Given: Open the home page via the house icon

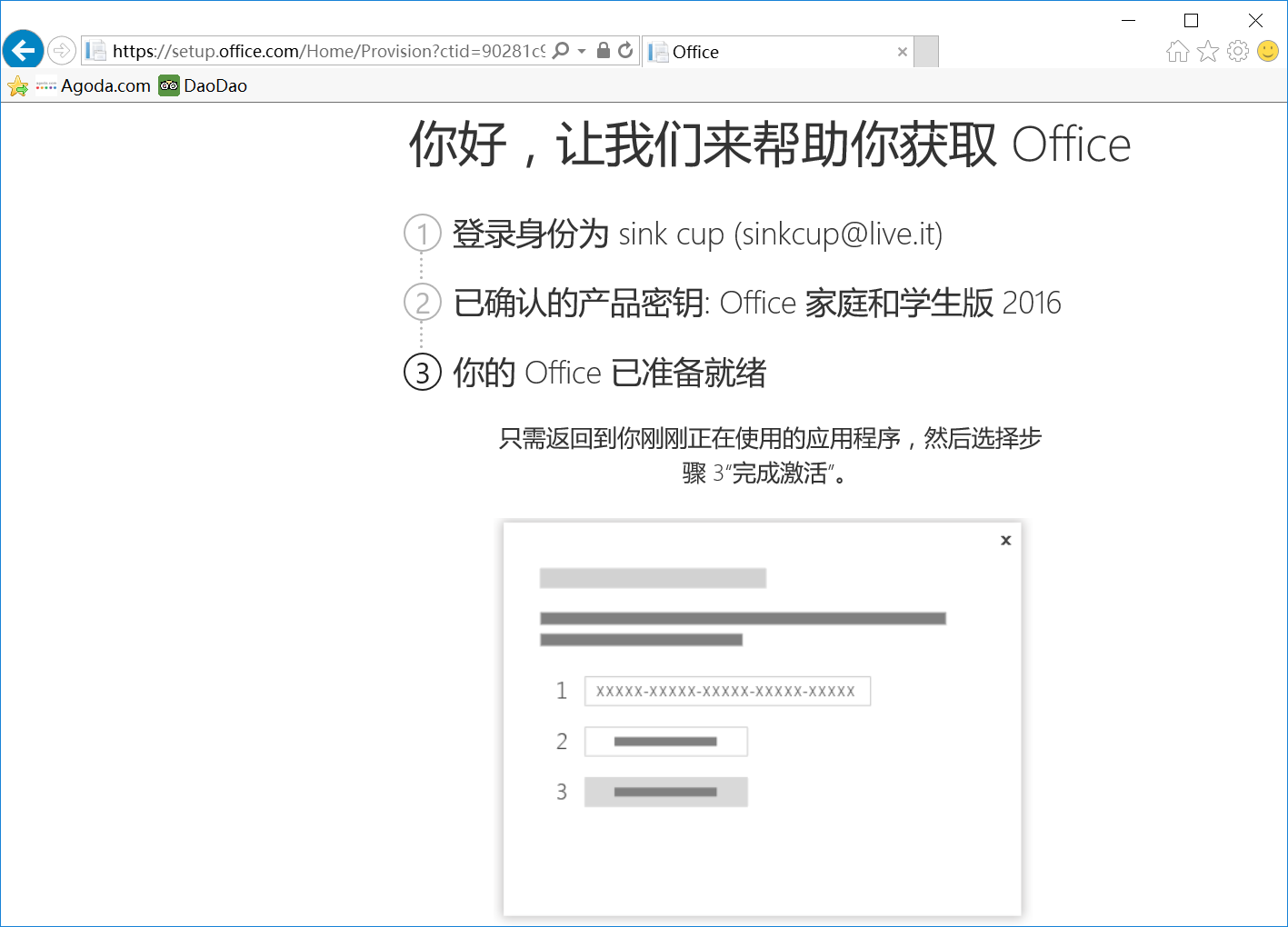Looking at the screenshot, I should click(x=1177, y=51).
